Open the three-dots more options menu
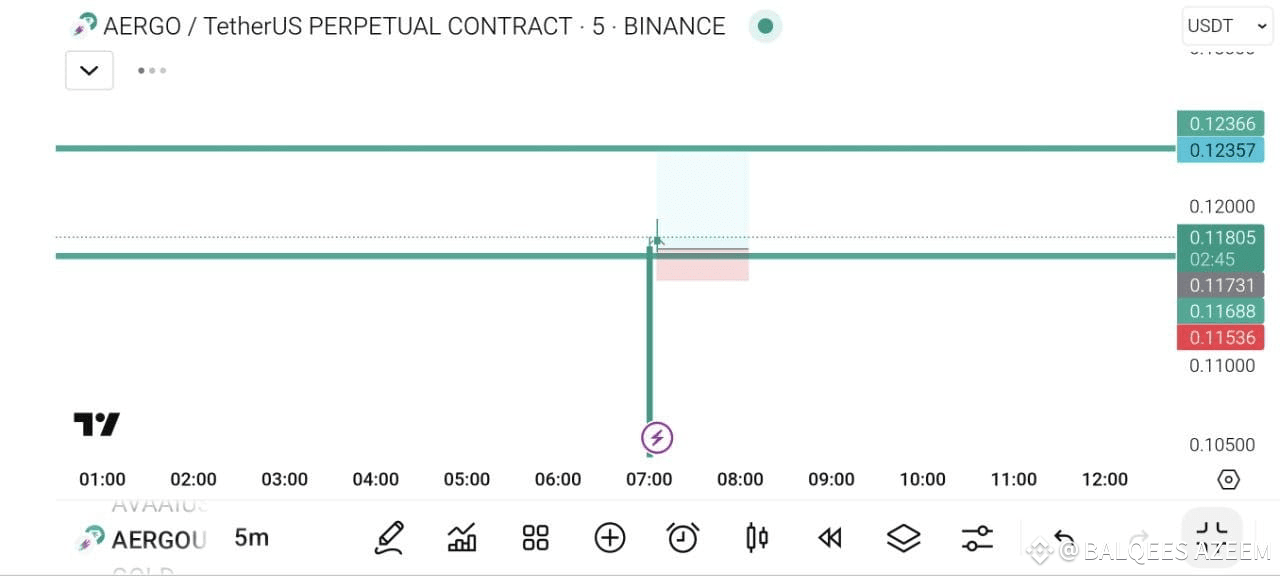The height and width of the screenshot is (576, 1280). 152,70
